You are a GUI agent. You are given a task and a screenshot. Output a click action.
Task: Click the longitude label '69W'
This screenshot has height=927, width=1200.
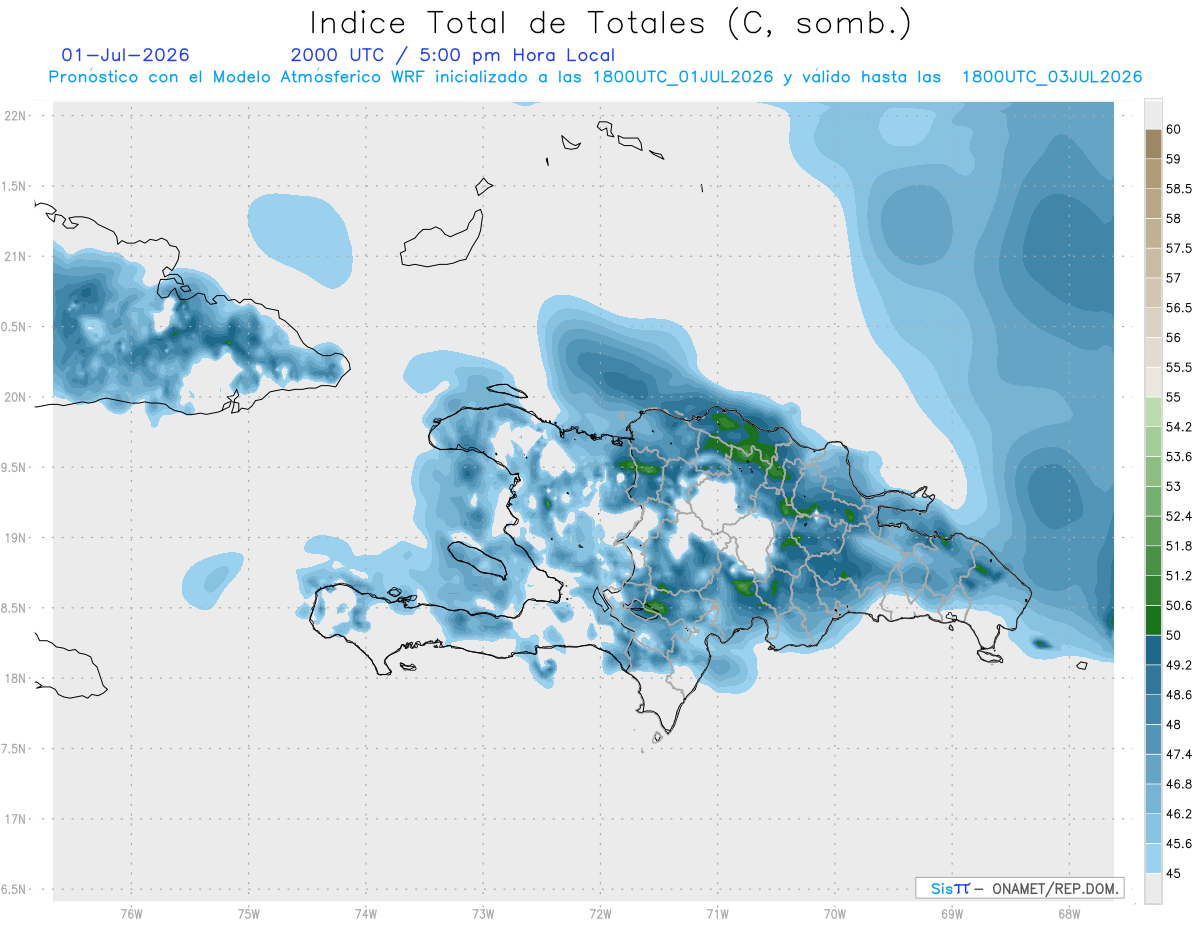point(952,913)
